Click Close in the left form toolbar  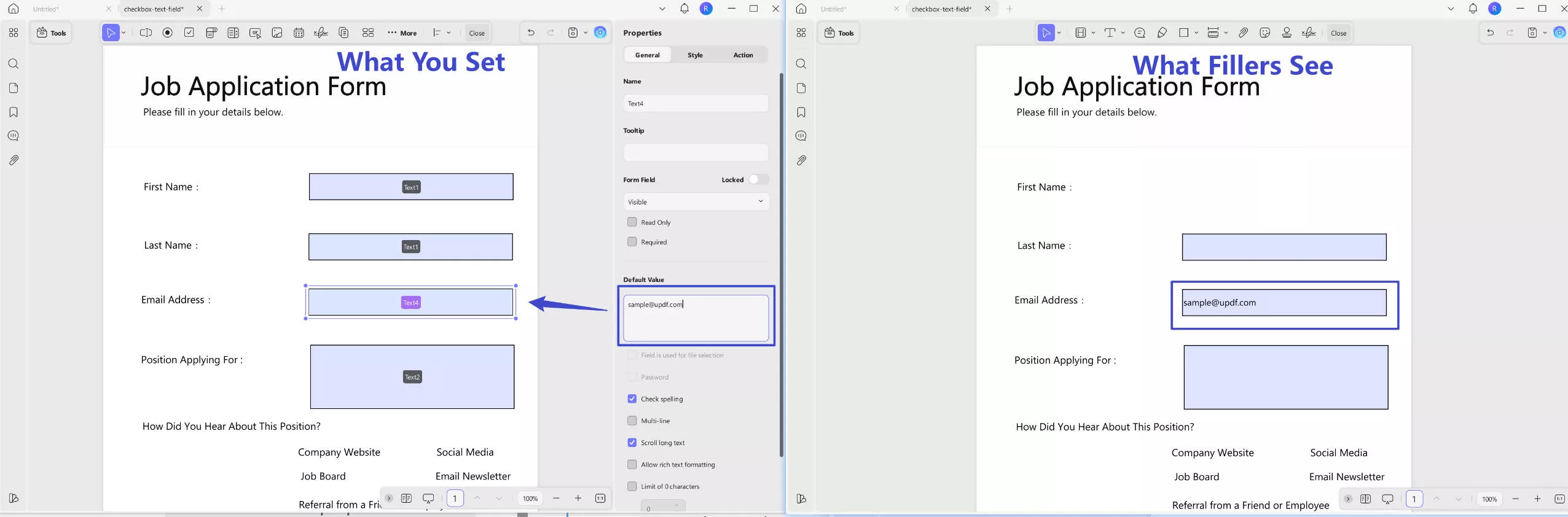click(477, 33)
